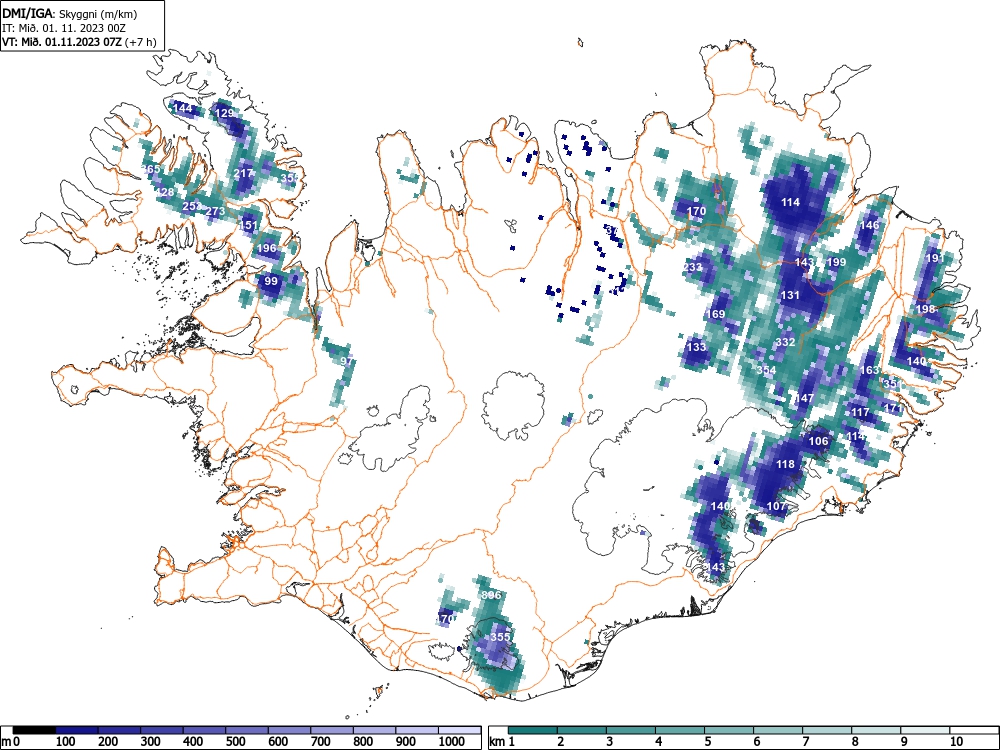
Task: Click the lightest swatch between 9 and 10 km
Action: click(x=925, y=730)
